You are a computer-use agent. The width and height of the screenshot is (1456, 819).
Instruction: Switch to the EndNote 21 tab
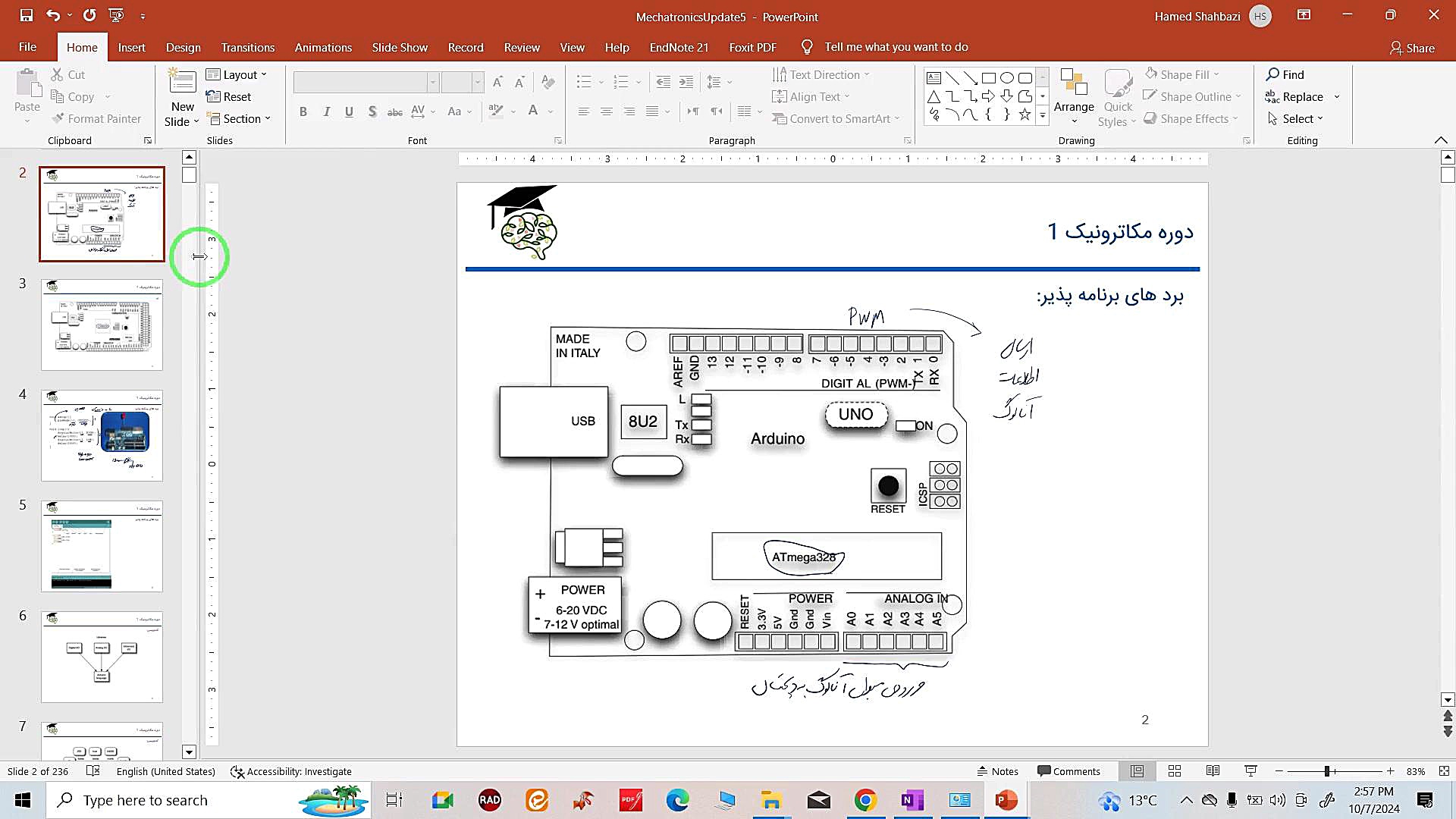679,47
